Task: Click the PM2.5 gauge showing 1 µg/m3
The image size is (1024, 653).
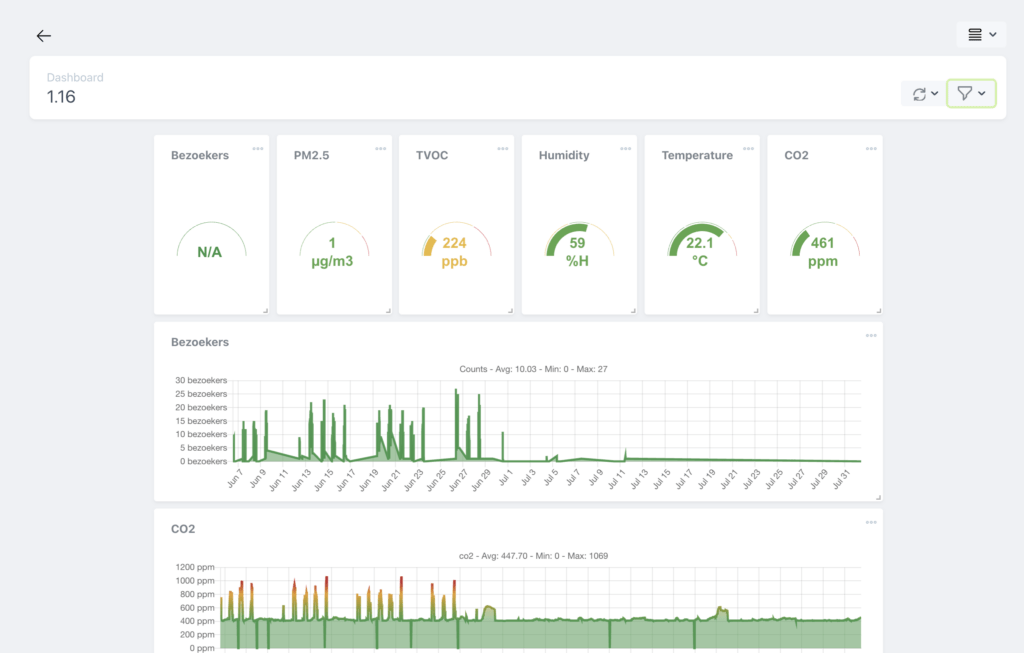Action: click(x=334, y=245)
